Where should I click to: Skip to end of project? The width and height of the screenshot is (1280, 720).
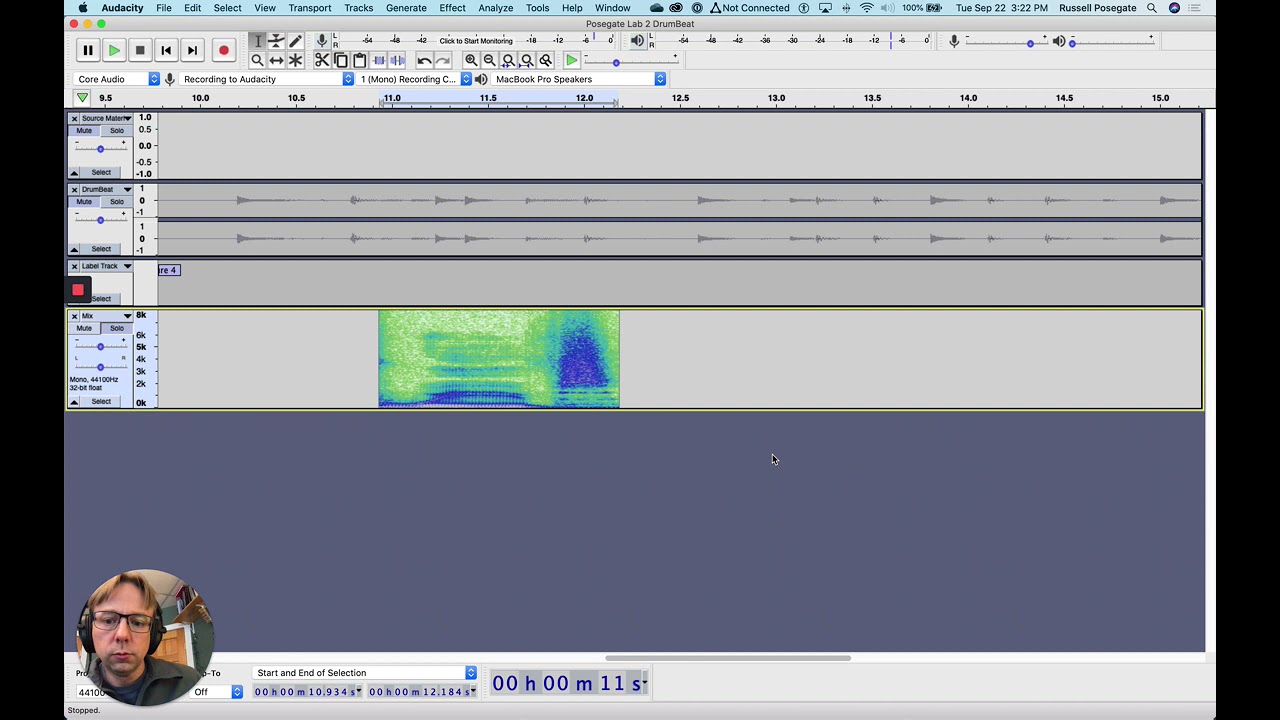pos(192,50)
